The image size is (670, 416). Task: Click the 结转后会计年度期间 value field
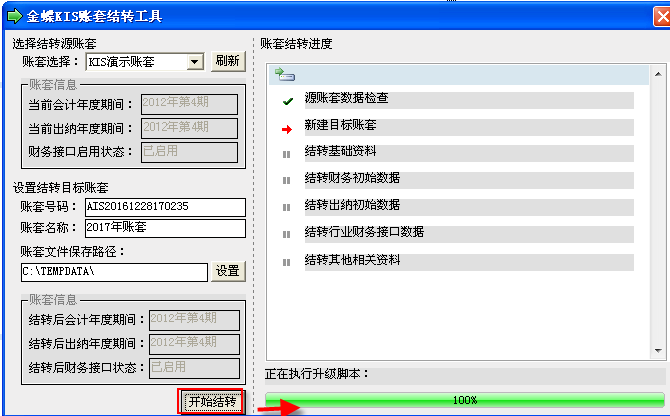point(194,320)
